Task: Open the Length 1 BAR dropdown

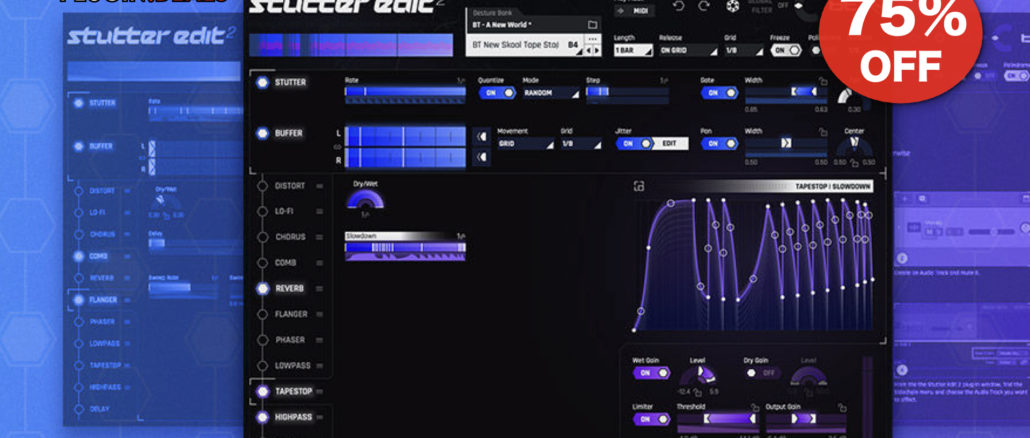Action: pos(633,51)
